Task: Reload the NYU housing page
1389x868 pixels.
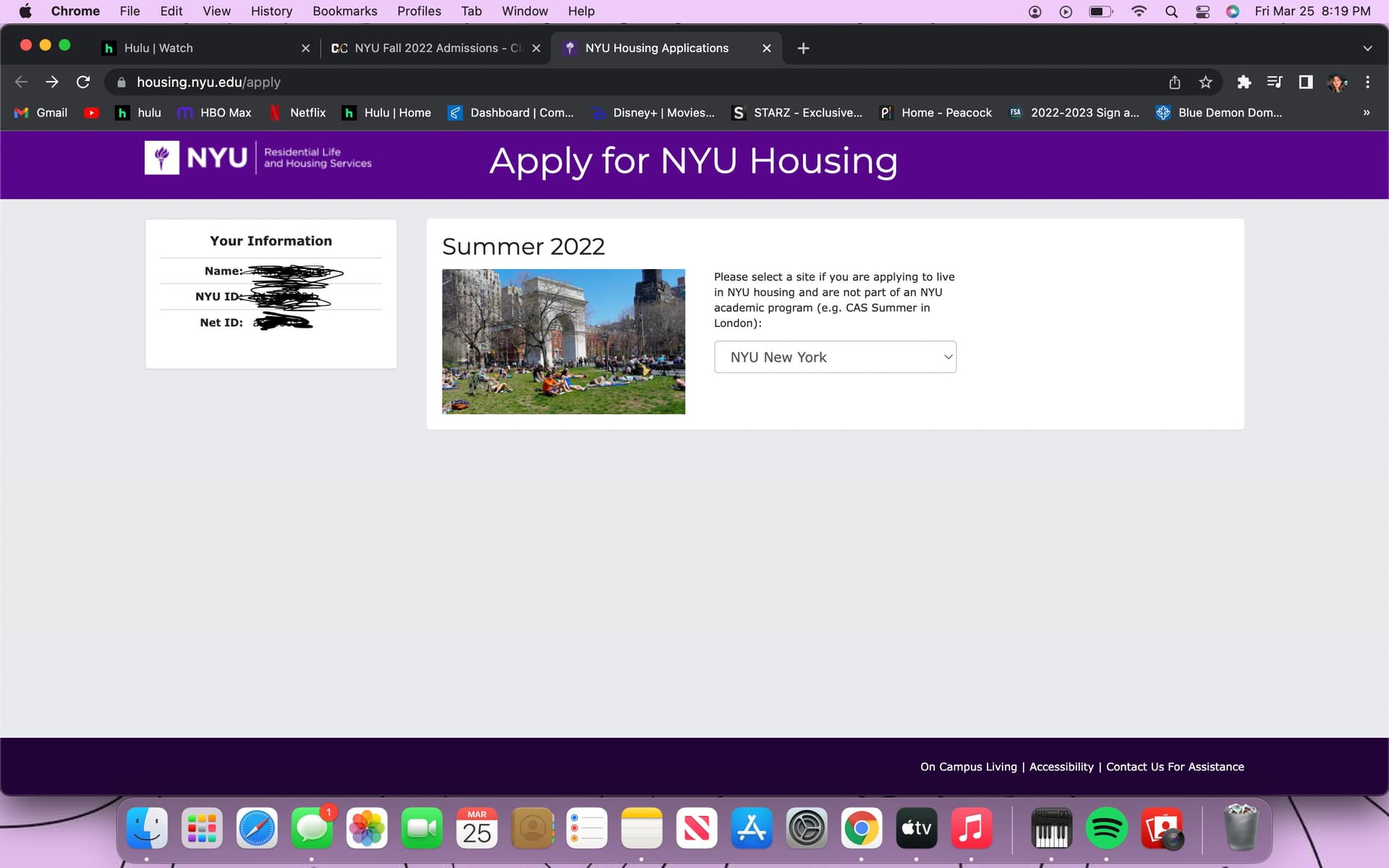Action: 83,82
